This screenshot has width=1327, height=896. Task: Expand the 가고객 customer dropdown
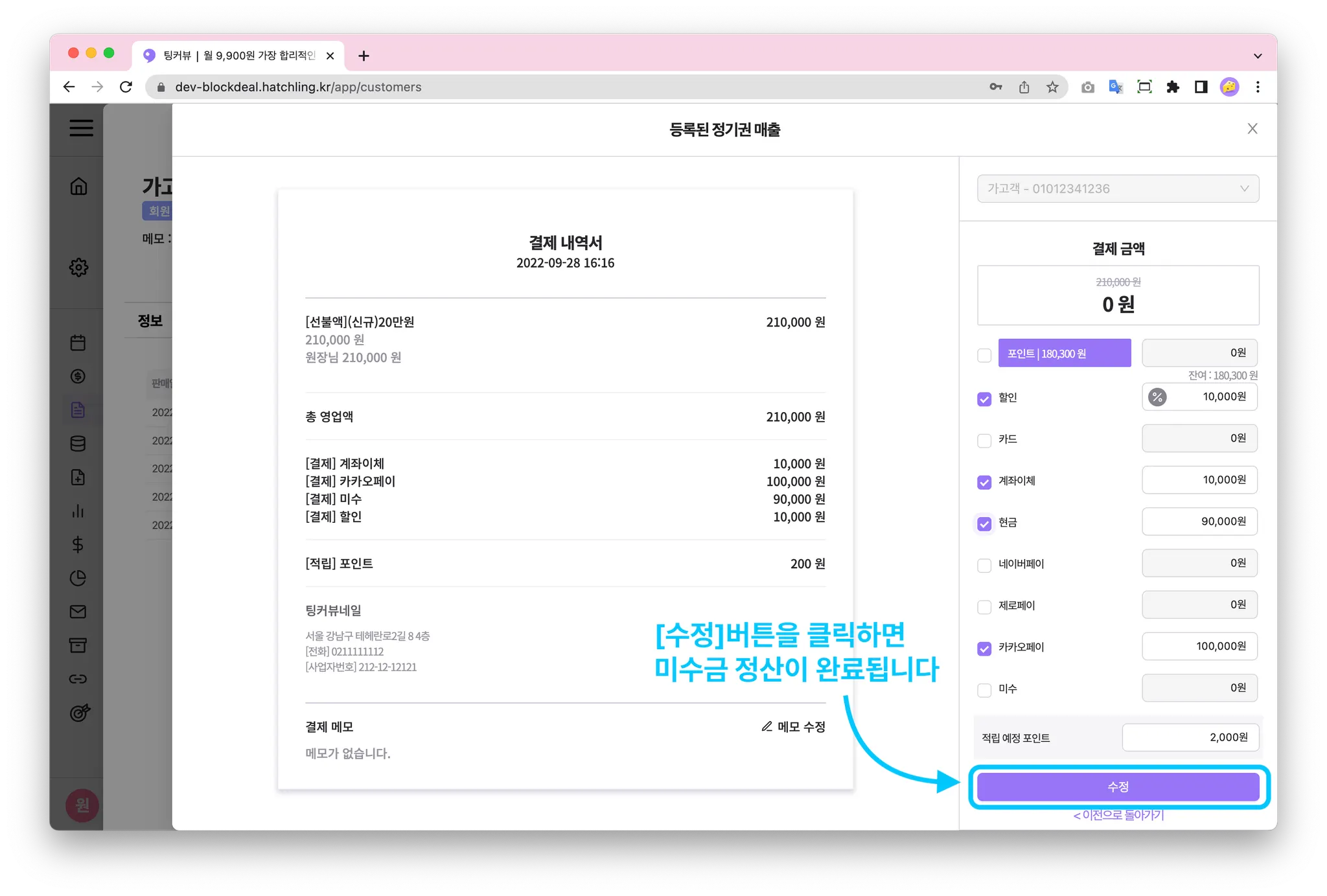1118,189
